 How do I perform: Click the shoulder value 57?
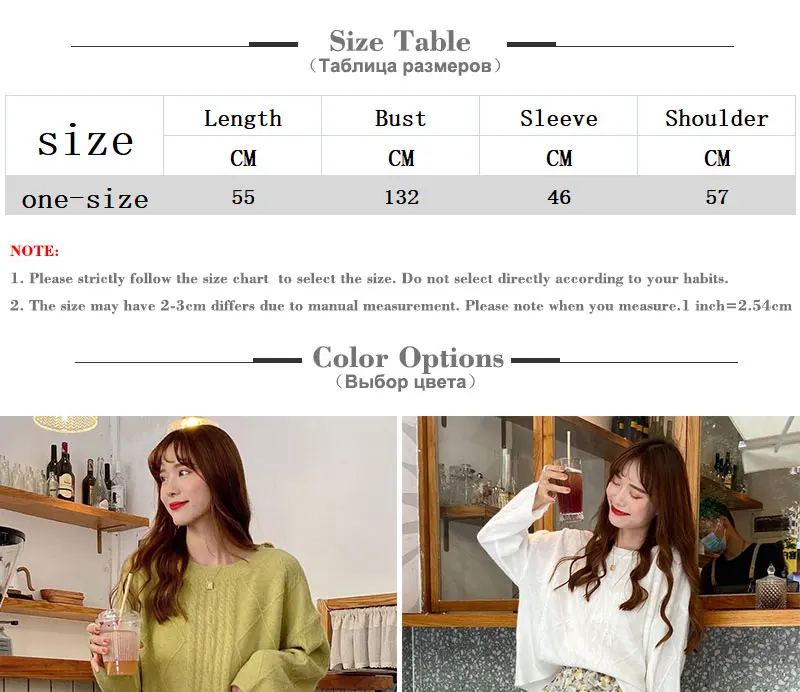coord(717,197)
